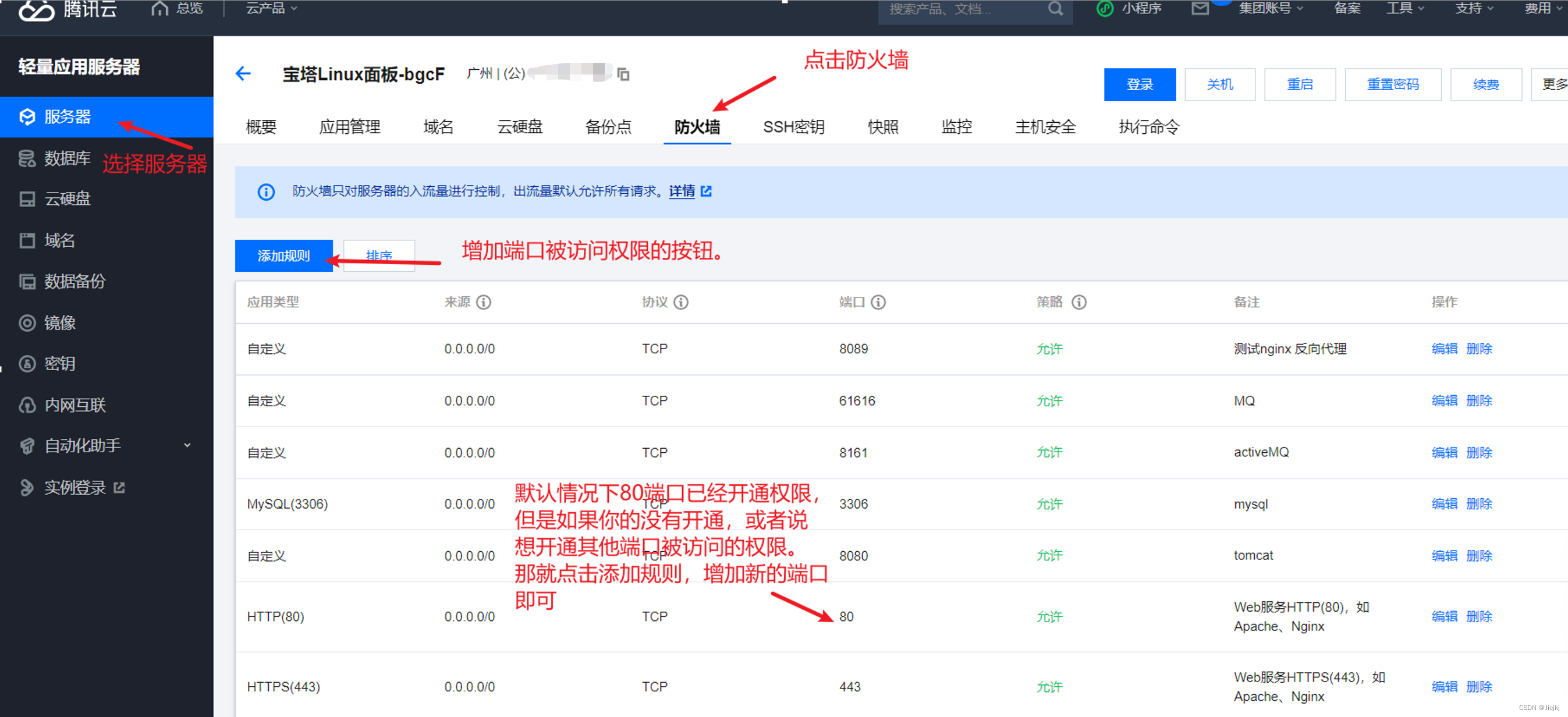The width and height of the screenshot is (1568, 717).
Task: Expand the 云产品 dropdown
Action: click(271, 9)
